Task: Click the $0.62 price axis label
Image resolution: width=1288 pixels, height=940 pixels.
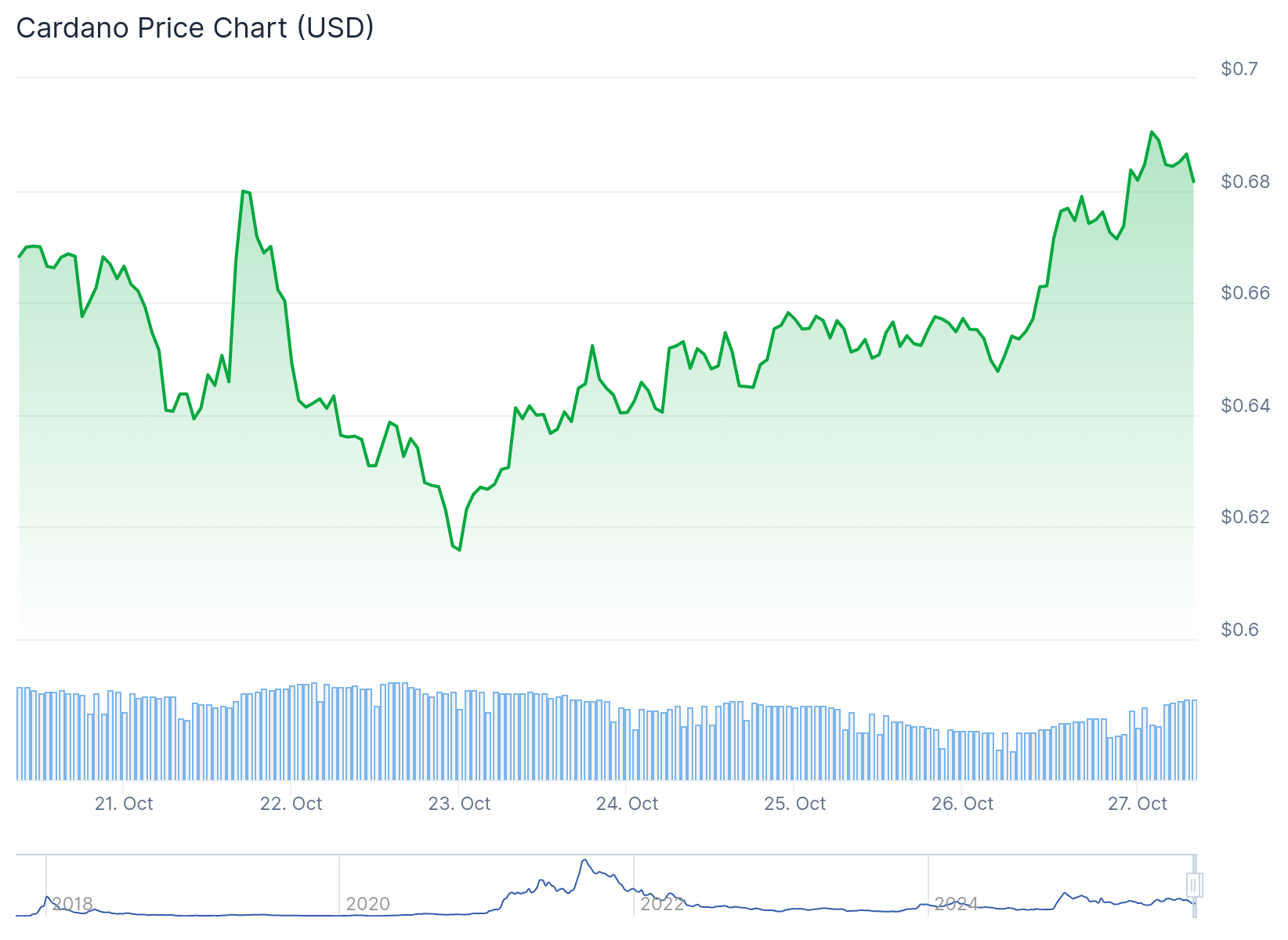Action: point(1245,517)
